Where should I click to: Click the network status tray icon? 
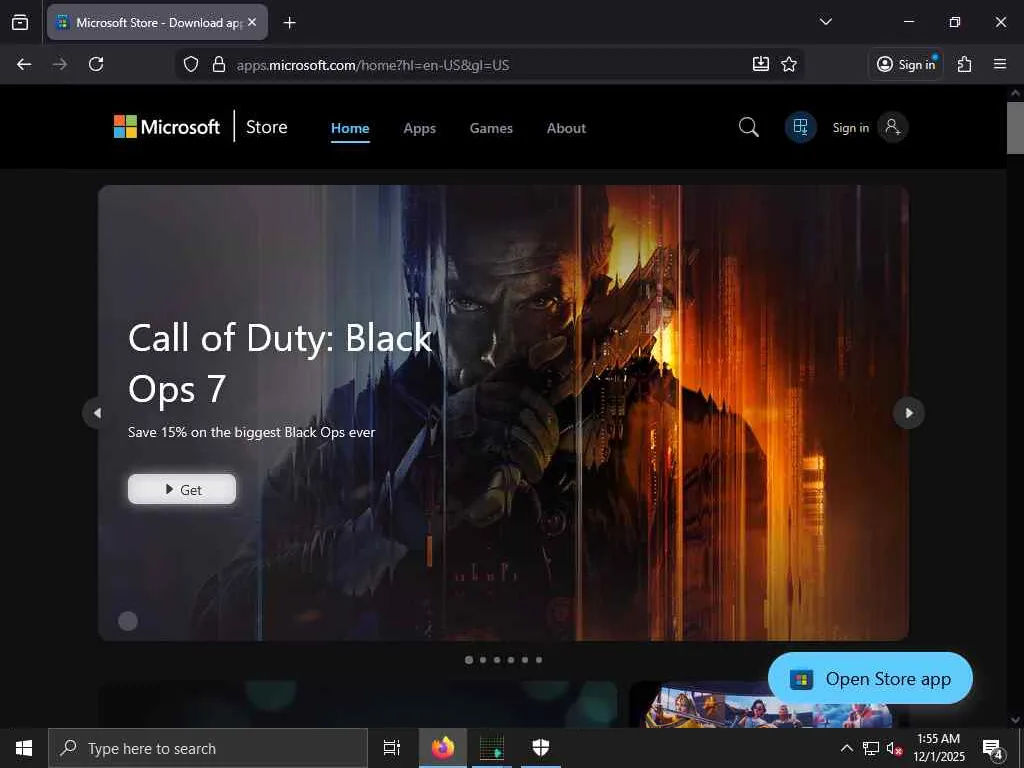point(871,748)
